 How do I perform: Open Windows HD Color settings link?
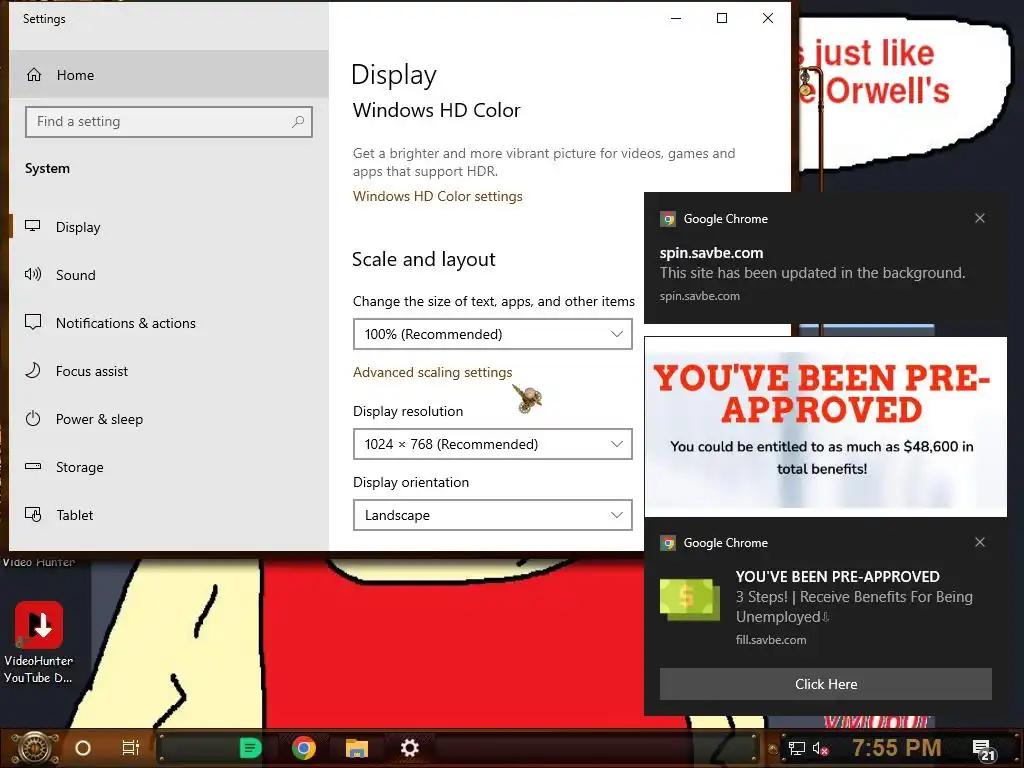(x=438, y=197)
